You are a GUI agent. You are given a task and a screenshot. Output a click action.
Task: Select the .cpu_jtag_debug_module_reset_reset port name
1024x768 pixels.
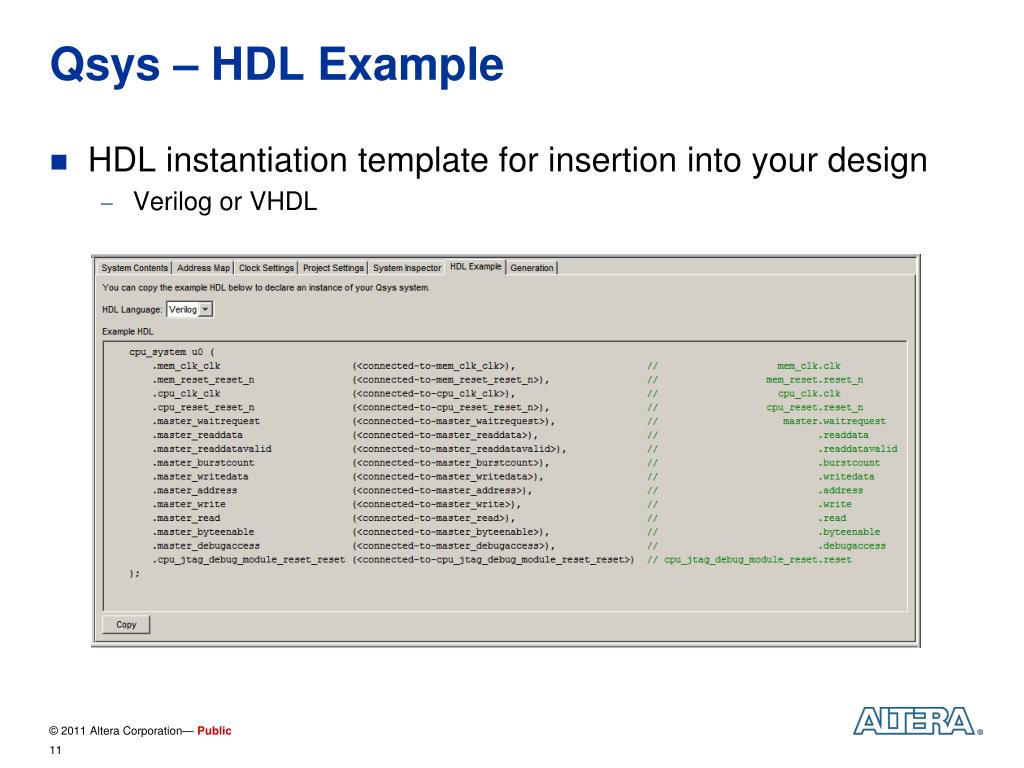point(248,560)
